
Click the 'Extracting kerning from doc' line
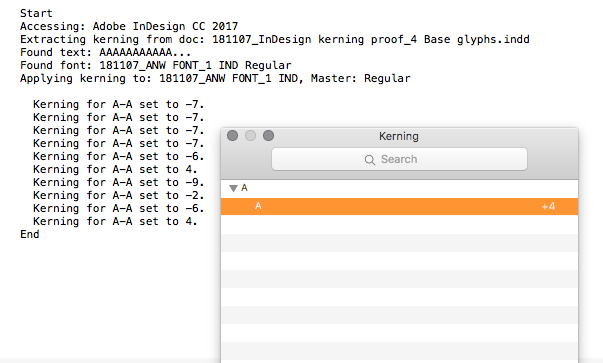click(x=275, y=39)
